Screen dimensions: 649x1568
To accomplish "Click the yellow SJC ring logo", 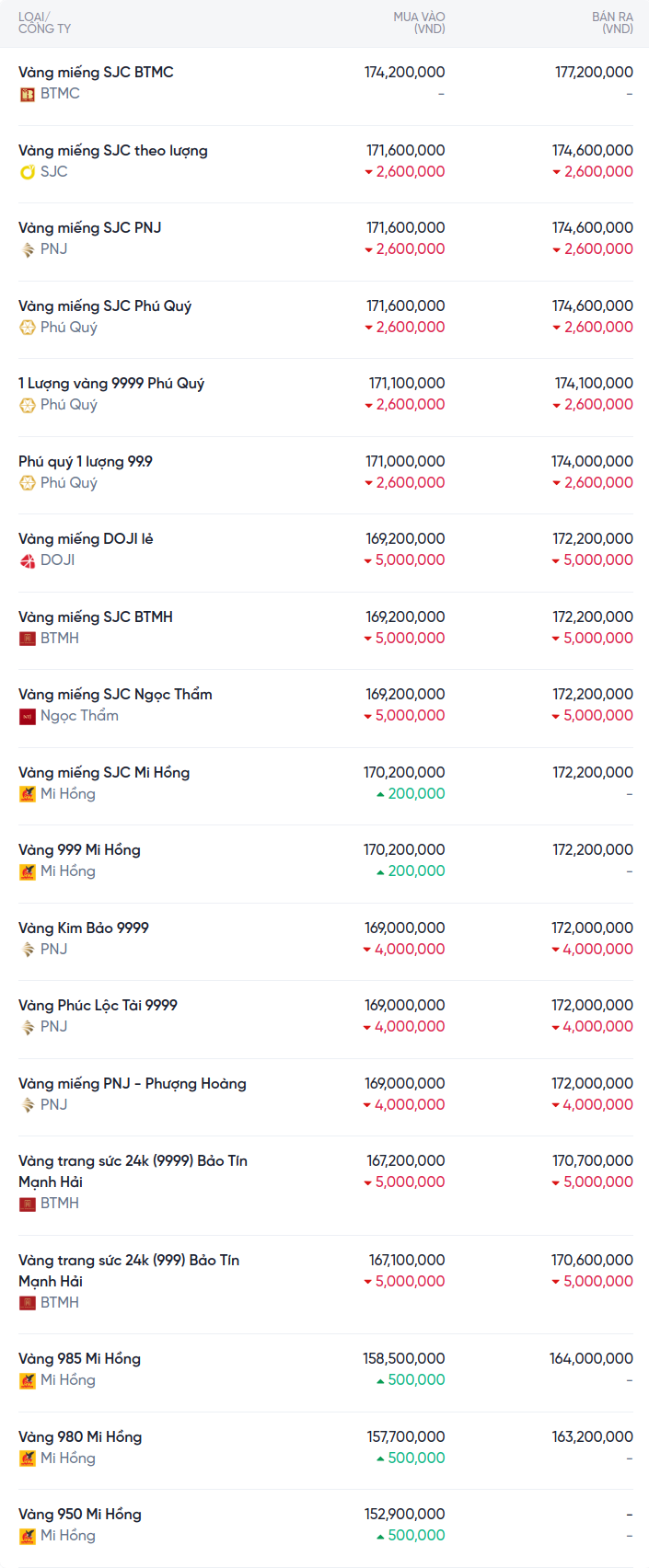I will pyautogui.click(x=28, y=172).
